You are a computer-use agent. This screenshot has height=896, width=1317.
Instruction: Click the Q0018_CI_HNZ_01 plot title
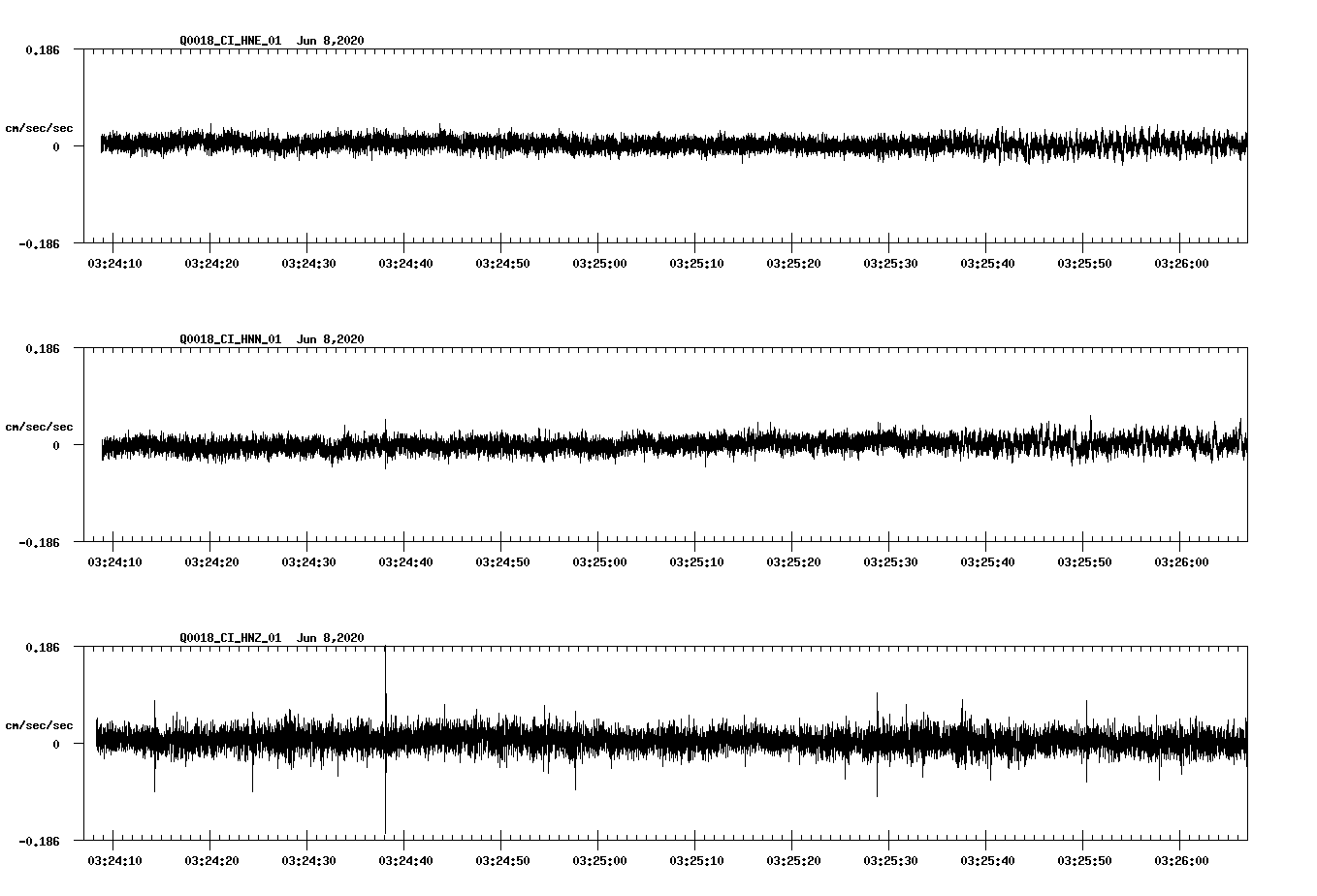click(x=273, y=637)
